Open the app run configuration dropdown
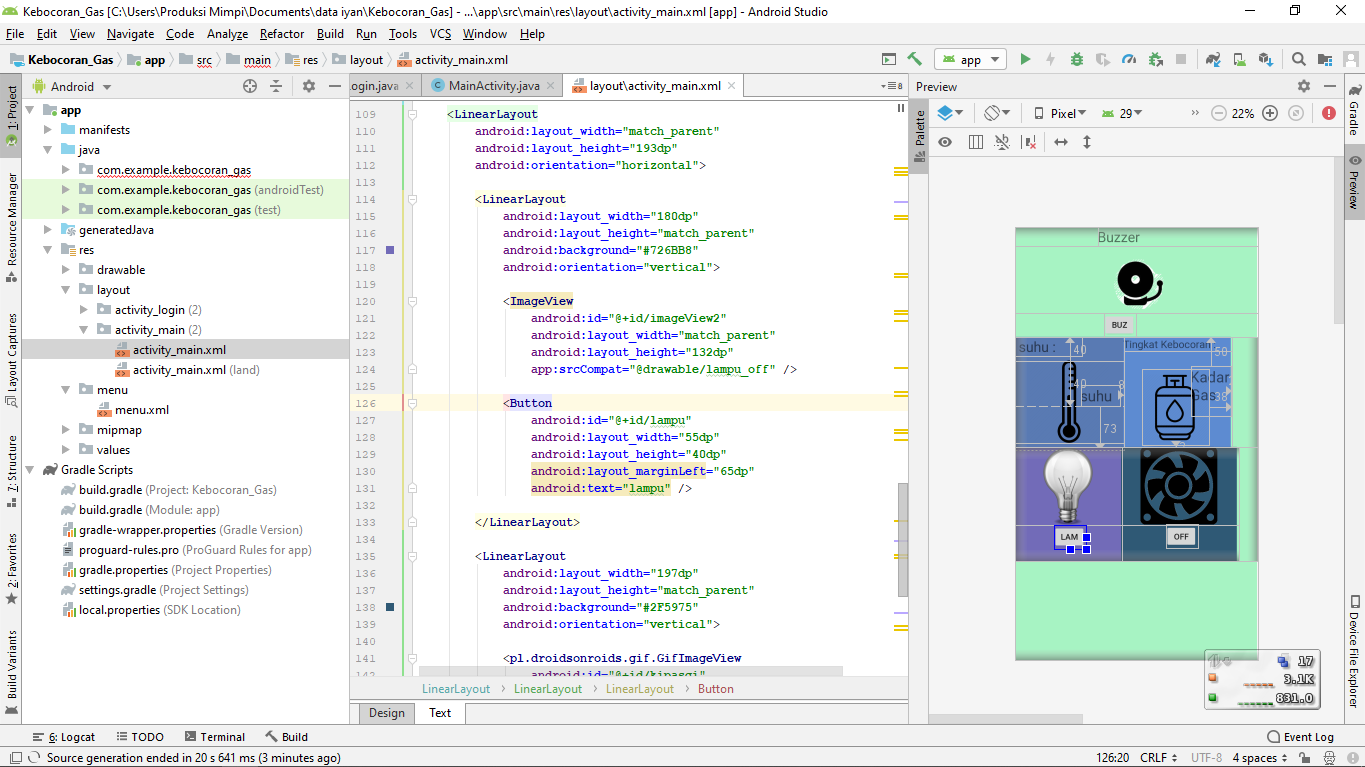This screenshot has width=1365, height=767. (x=970, y=60)
